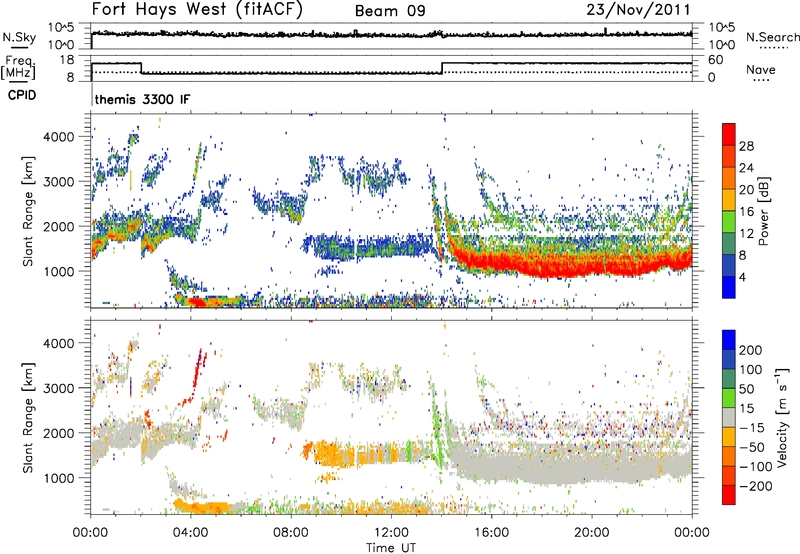Click the '12:00' time axis tick

coord(391,533)
